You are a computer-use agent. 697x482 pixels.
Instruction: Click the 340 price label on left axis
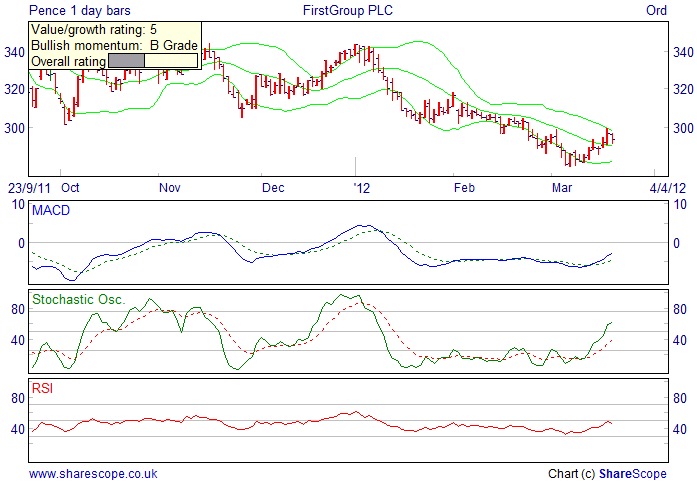pos(14,52)
